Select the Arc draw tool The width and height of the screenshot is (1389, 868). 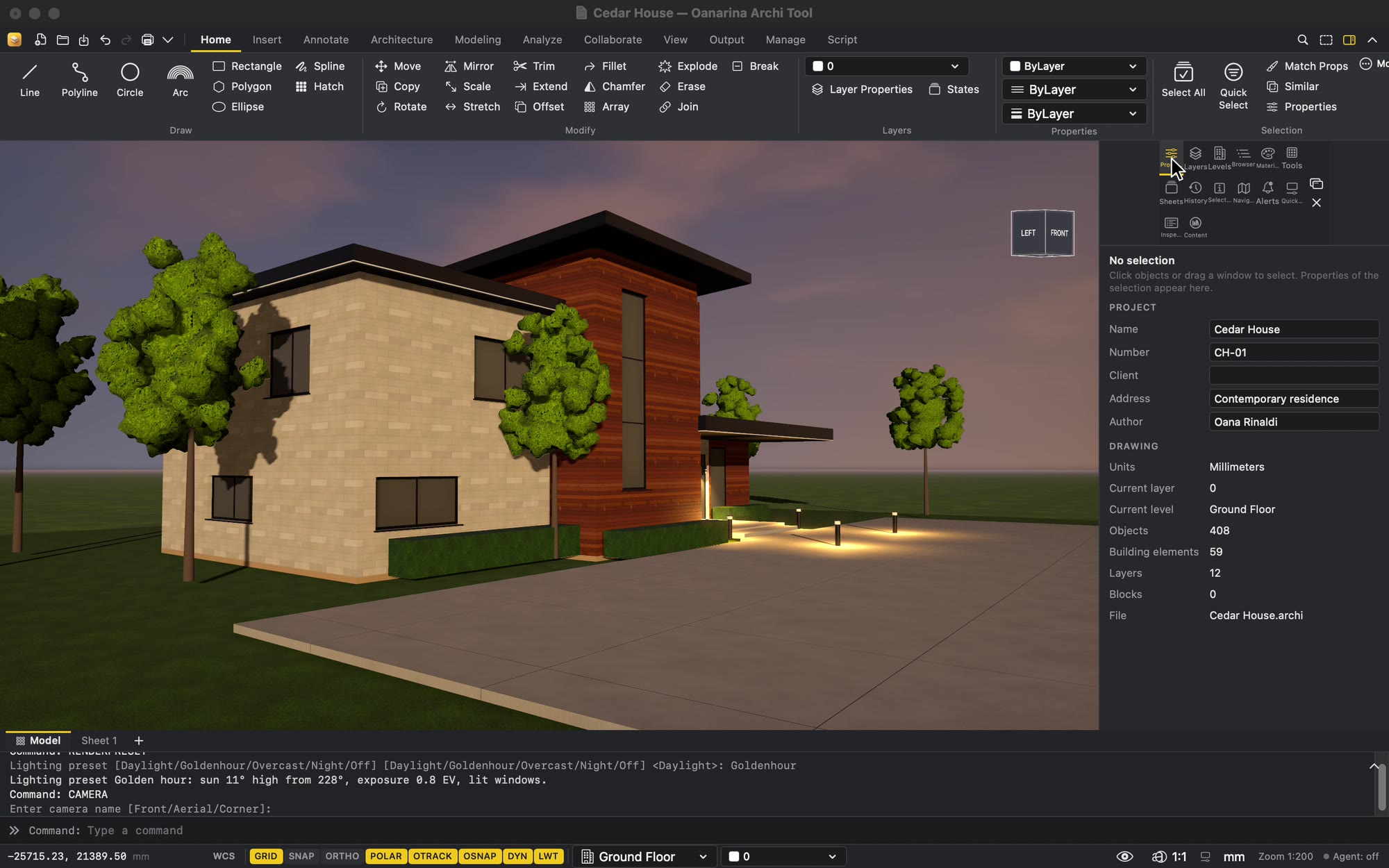(180, 81)
